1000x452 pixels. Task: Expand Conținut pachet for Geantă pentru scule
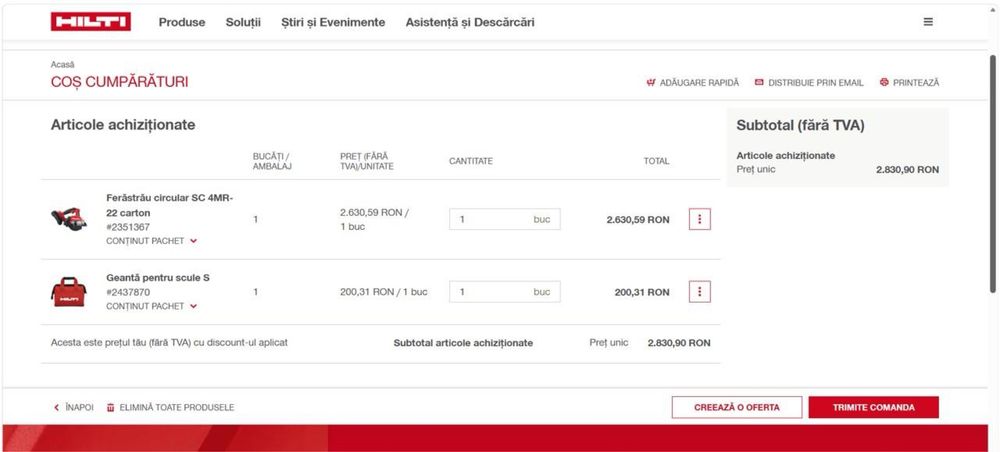tap(152, 306)
